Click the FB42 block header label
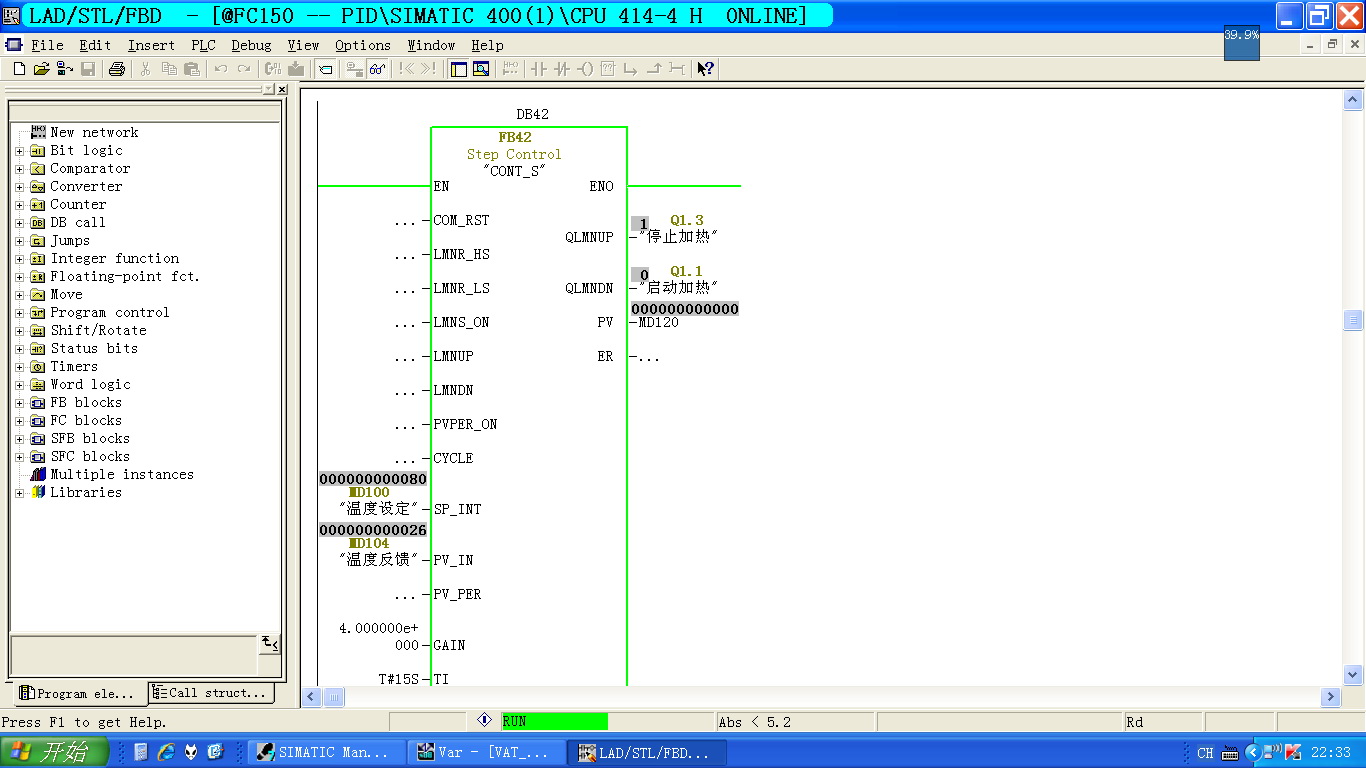The image size is (1366, 768). [x=515, y=137]
